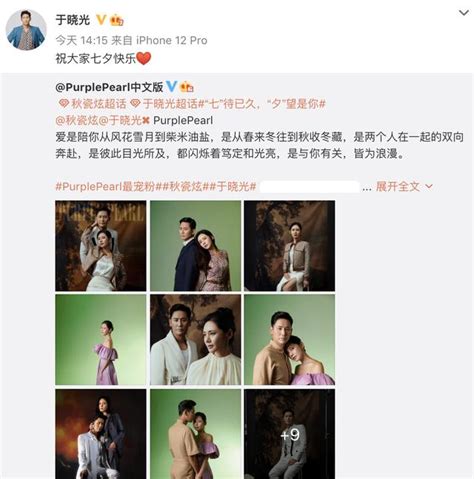Open the 于晓光超话 super topic link
474x479 pixels.
click(170, 104)
